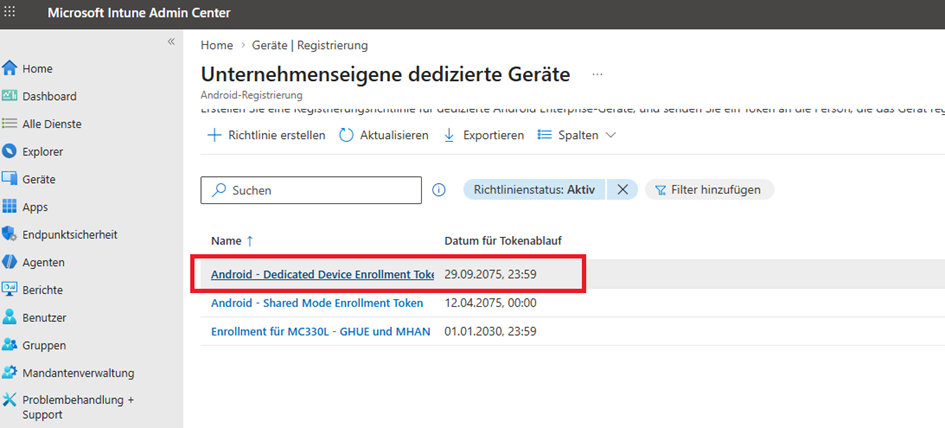Image resolution: width=945 pixels, height=428 pixels.
Task: Sort by Name column header
Action: 232,241
